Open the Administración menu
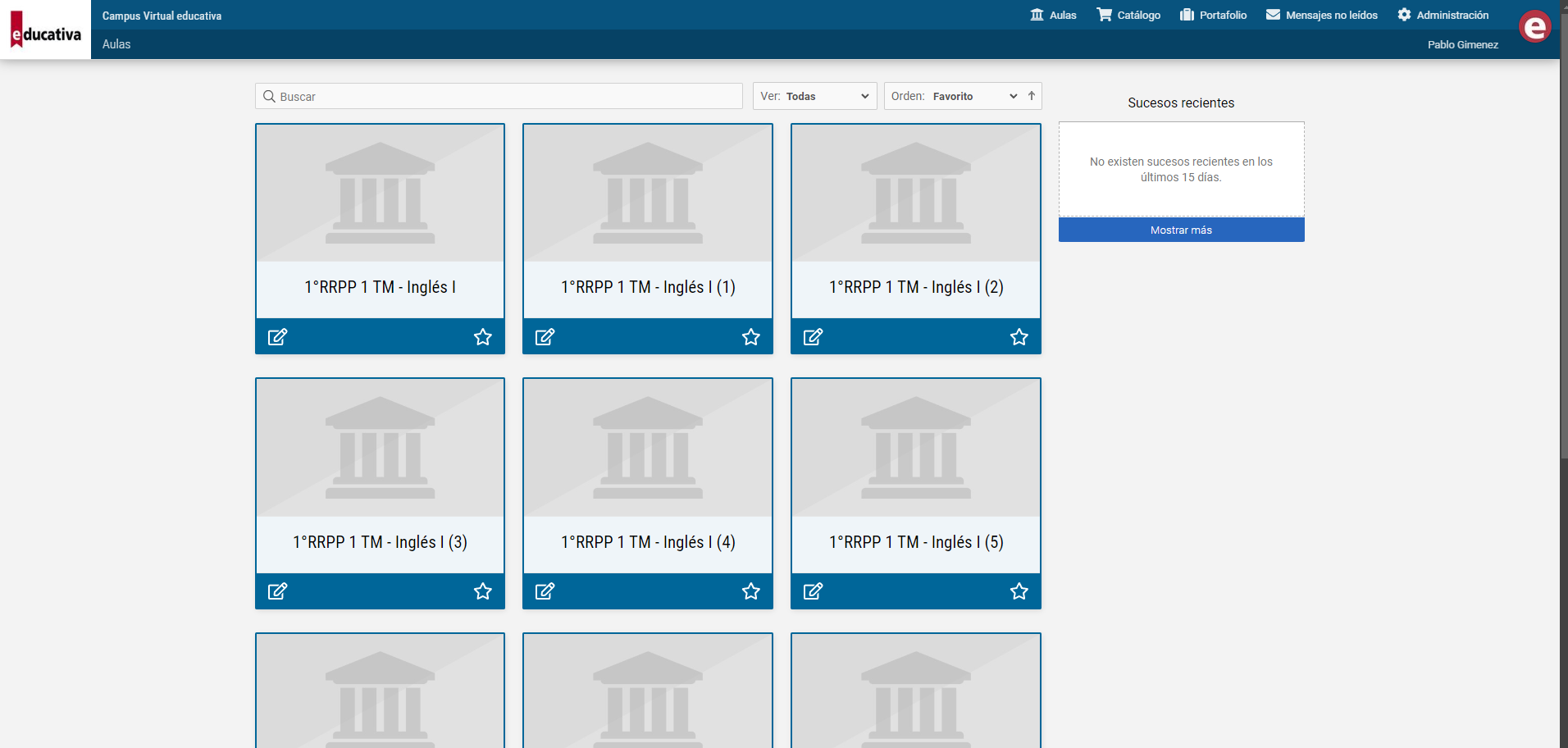 [1443, 15]
